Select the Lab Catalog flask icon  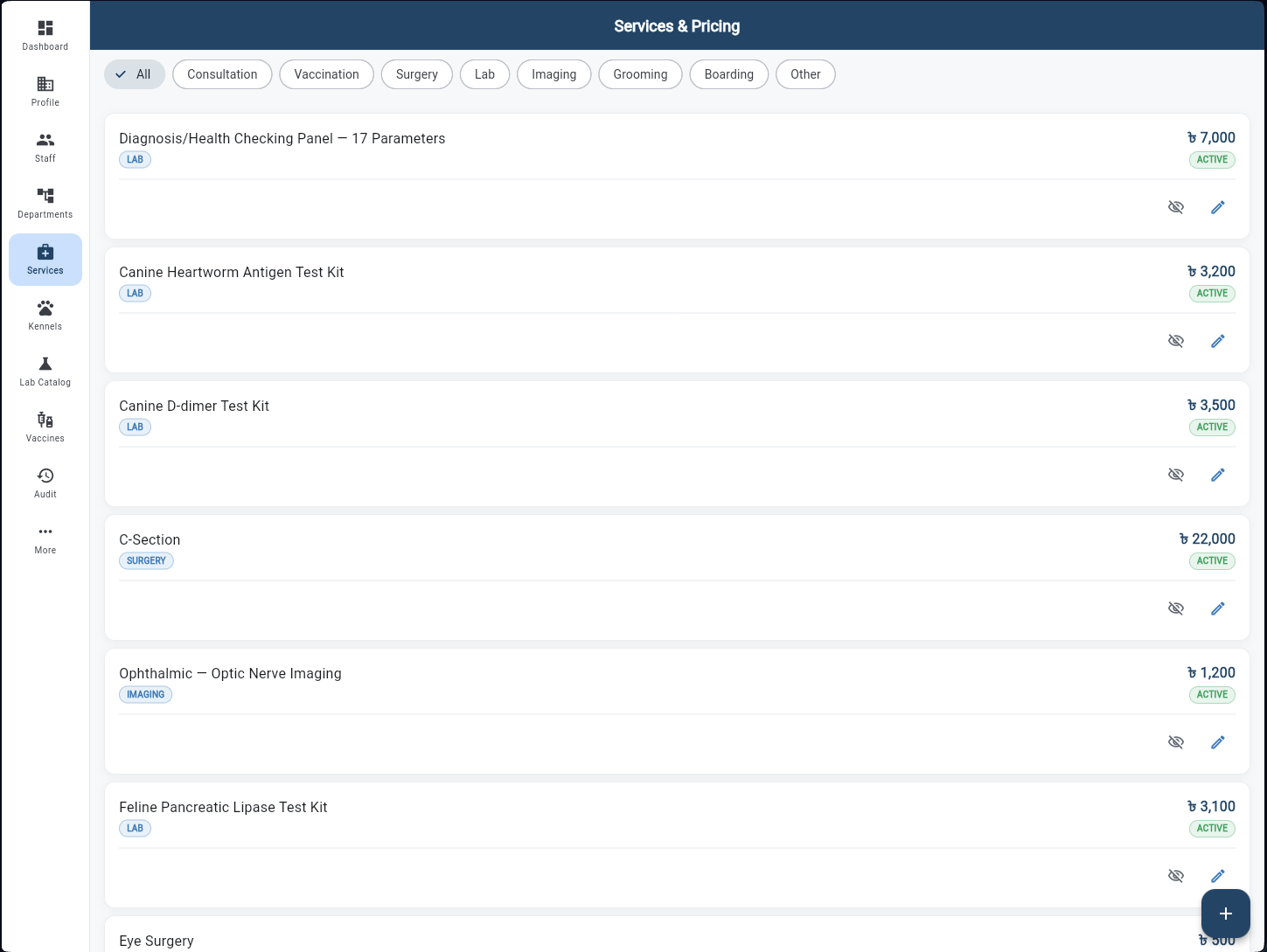pyautogui.click(x=45, y=371)
